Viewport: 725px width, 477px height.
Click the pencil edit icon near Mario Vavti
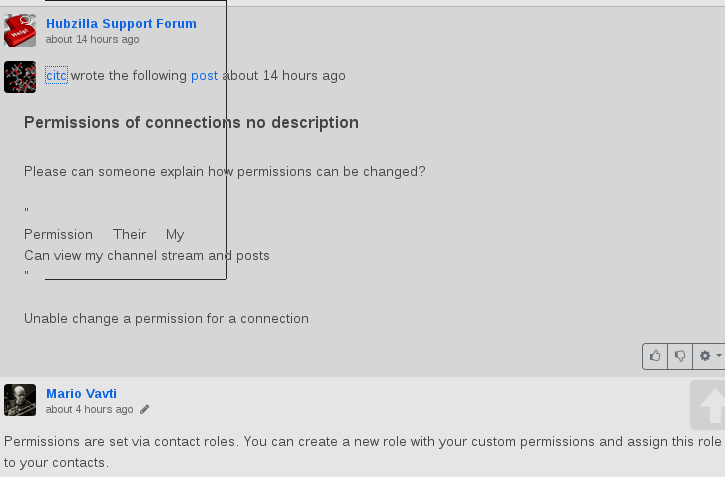(145, 409)
